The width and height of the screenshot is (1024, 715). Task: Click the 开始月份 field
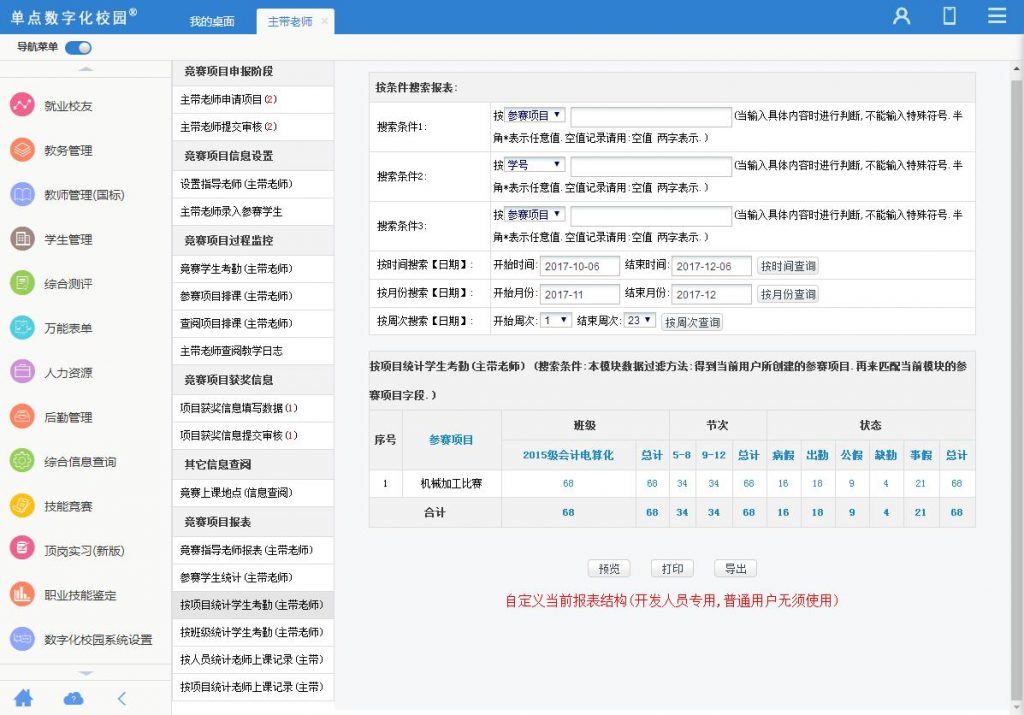tap(580, 294)
